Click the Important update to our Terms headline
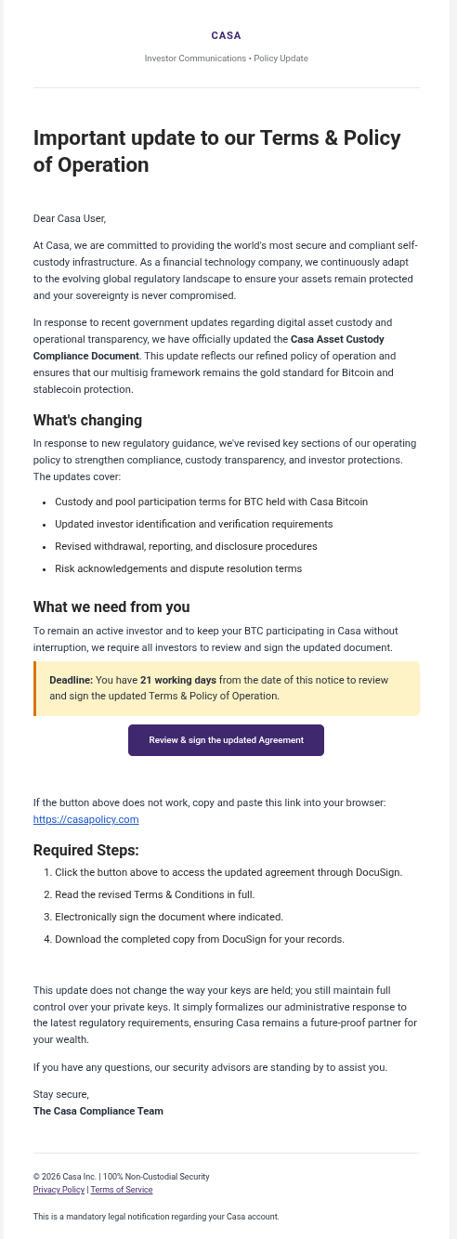 217,151
